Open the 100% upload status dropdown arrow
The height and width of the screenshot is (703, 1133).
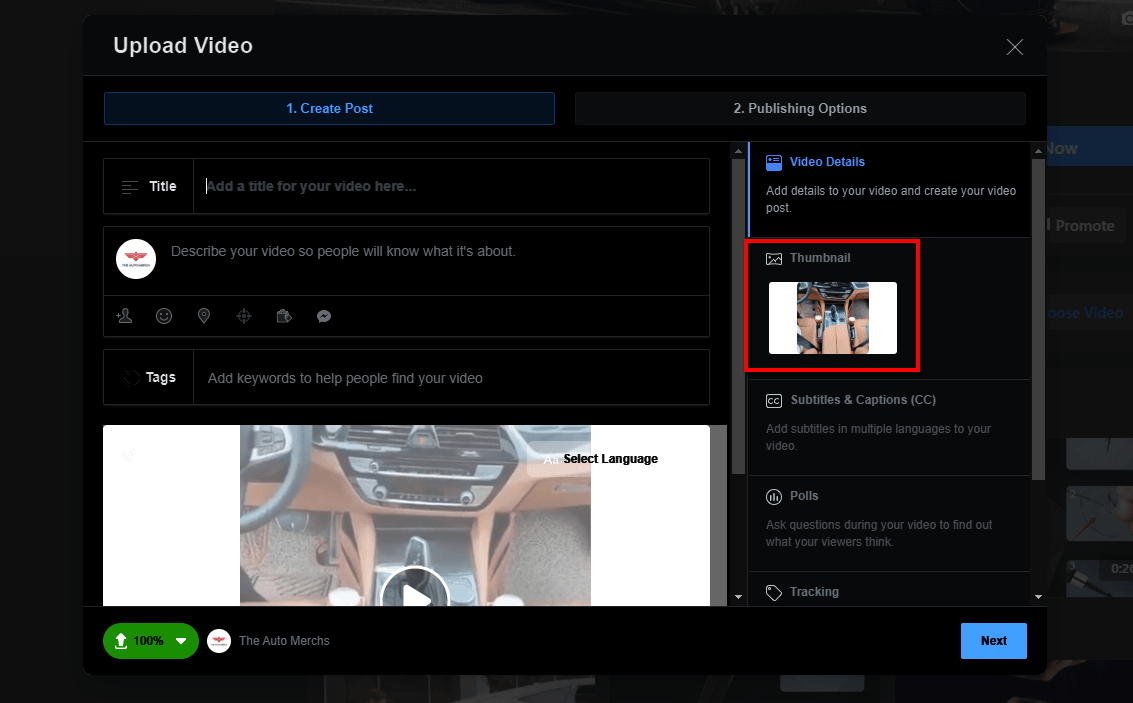(x=181, y=641)
